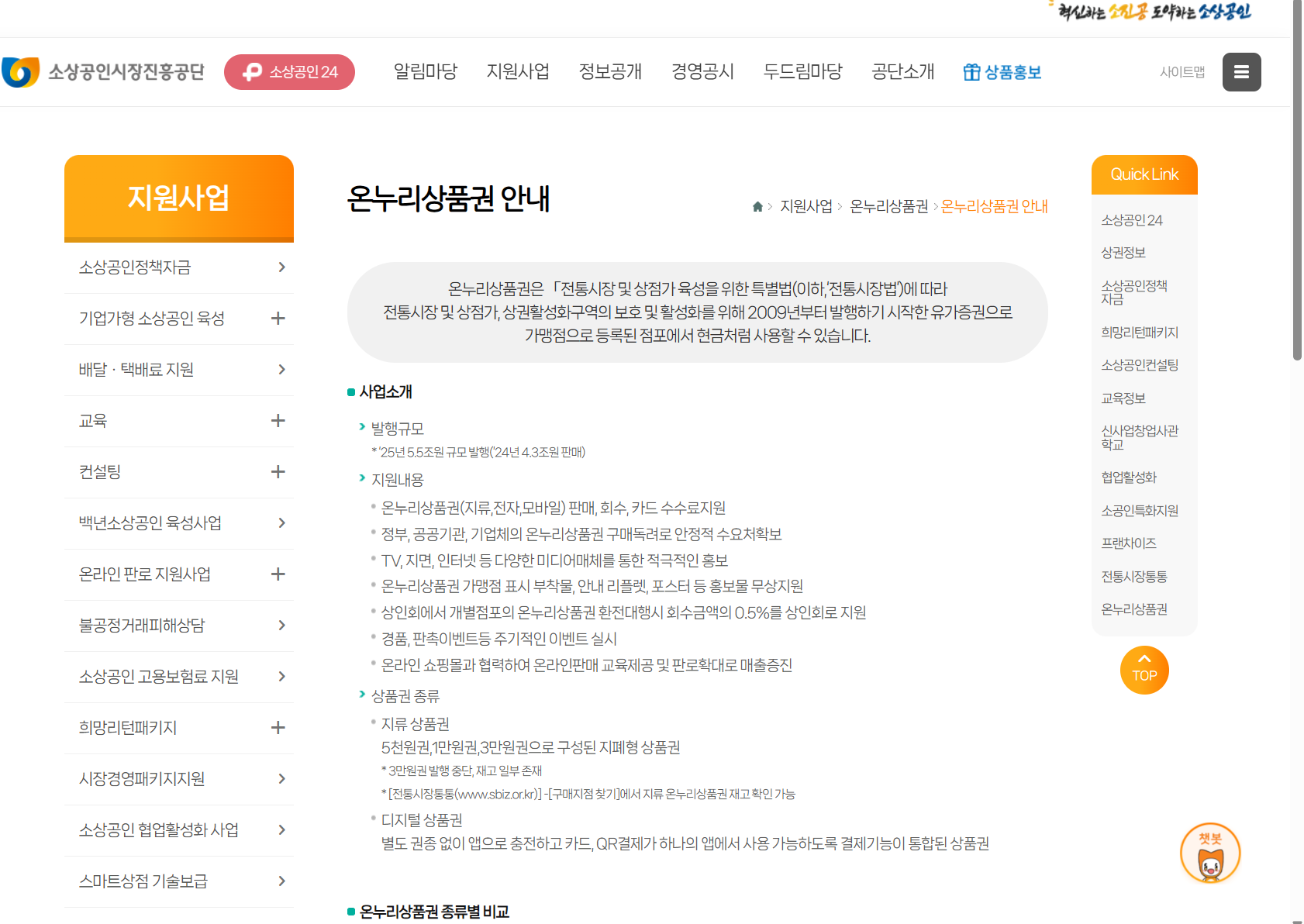This screenshot has width=1304, height=924.
Task: Open Quick Link 소상공인컨설팅
Action: click(1140, 365)
